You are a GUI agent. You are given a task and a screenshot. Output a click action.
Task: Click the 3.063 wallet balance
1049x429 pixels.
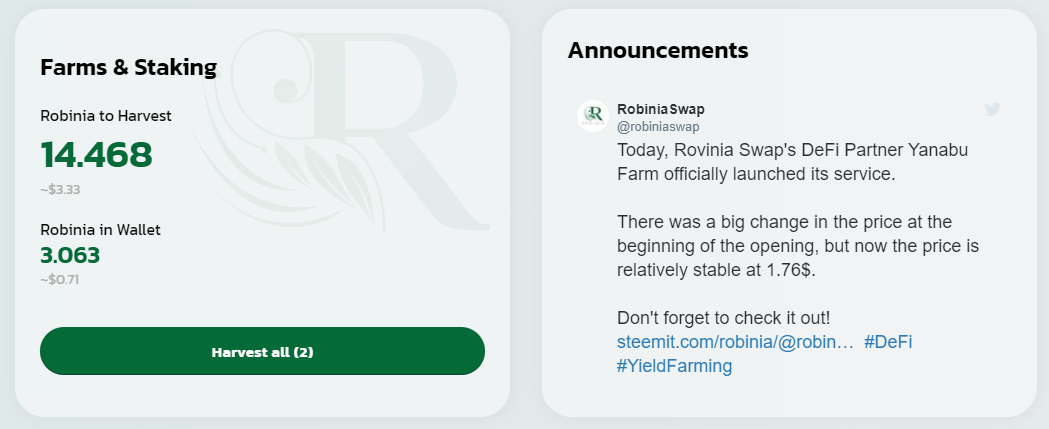point(70,255)
